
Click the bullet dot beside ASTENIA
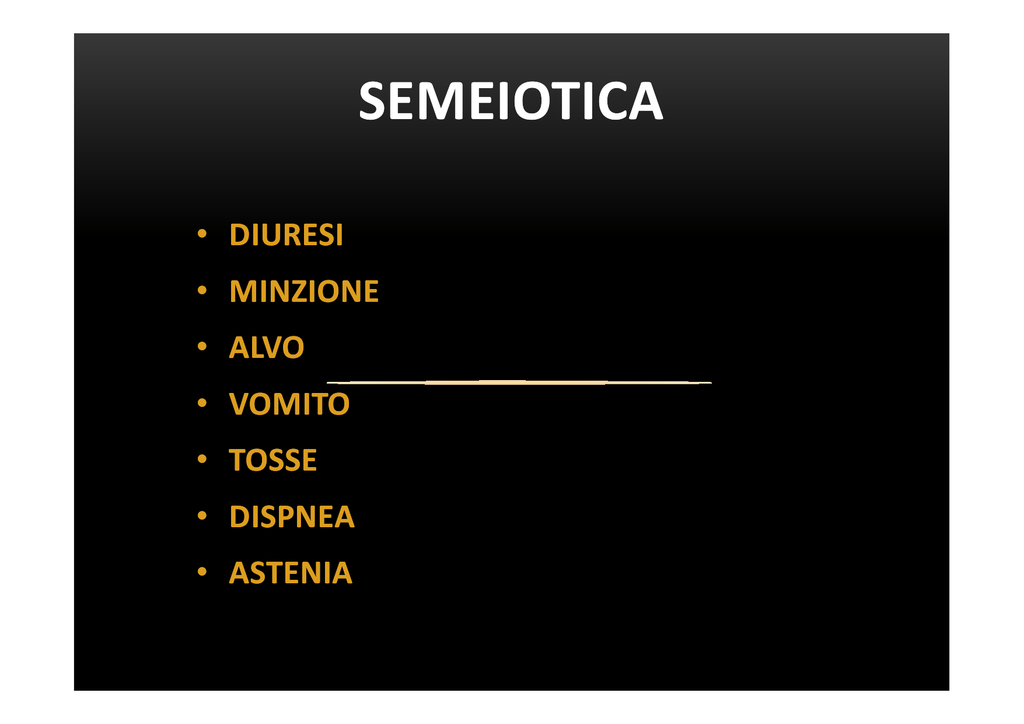coord(202,572)
